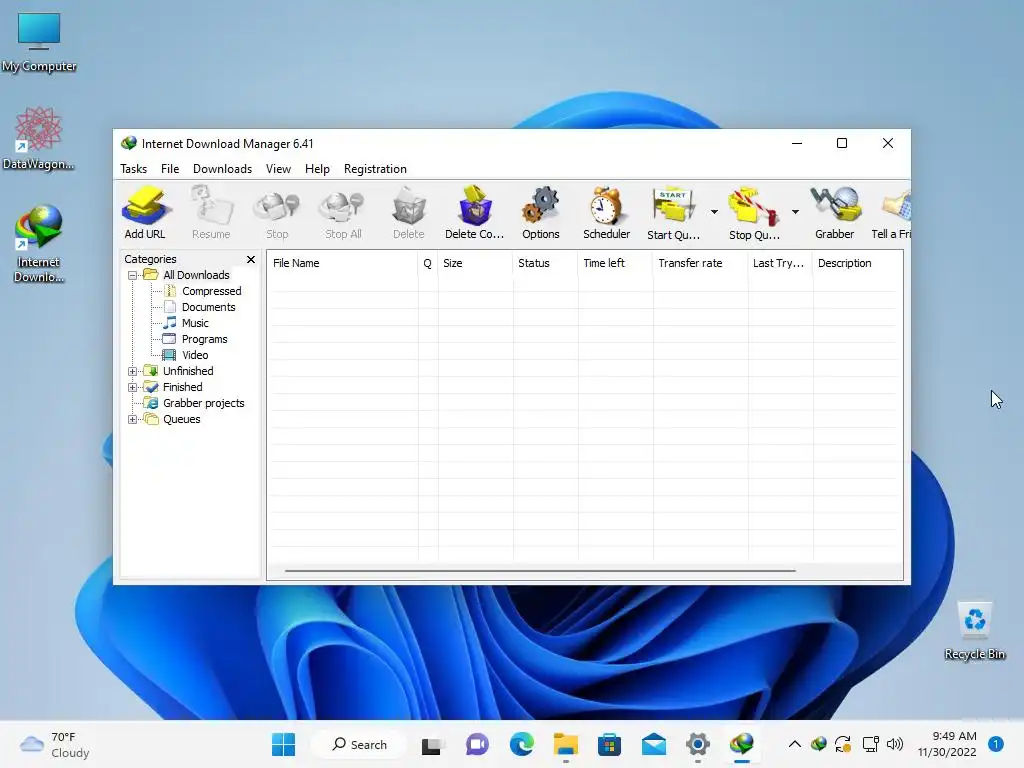Open the Recycle Bin desktop icon
The height and width of the screenshot is (768, 1024).
click(974, 631)
